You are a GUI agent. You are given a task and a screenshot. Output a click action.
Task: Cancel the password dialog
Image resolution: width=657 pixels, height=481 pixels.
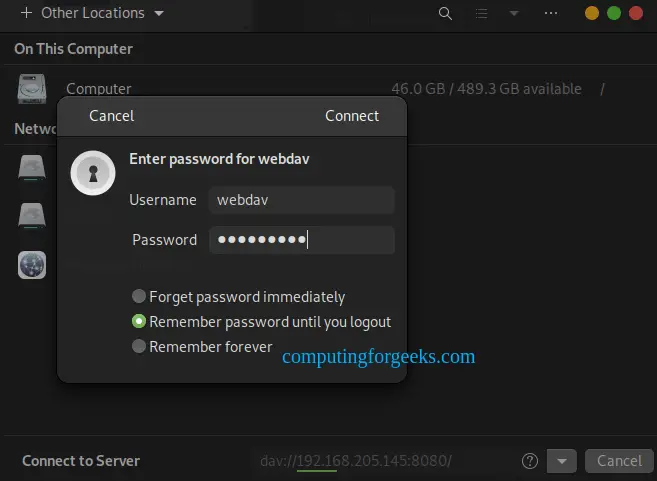coord(111,116)
